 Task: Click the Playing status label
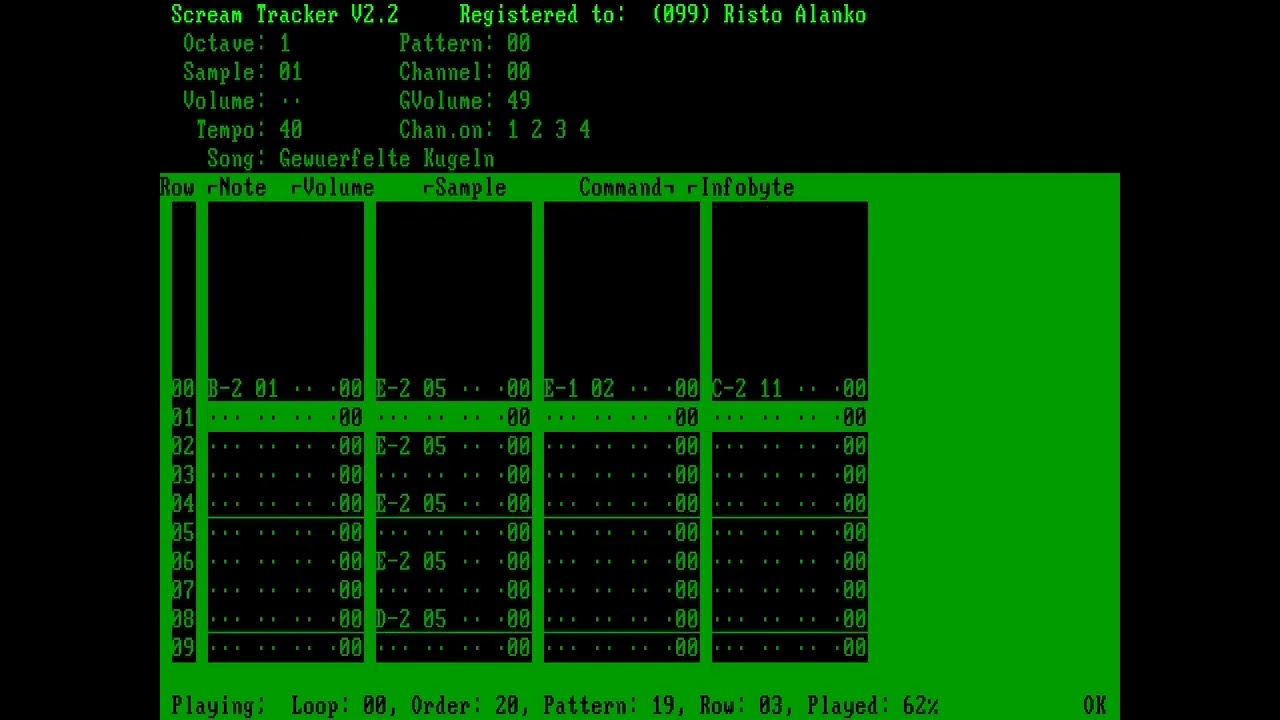(x=219, y=706)
